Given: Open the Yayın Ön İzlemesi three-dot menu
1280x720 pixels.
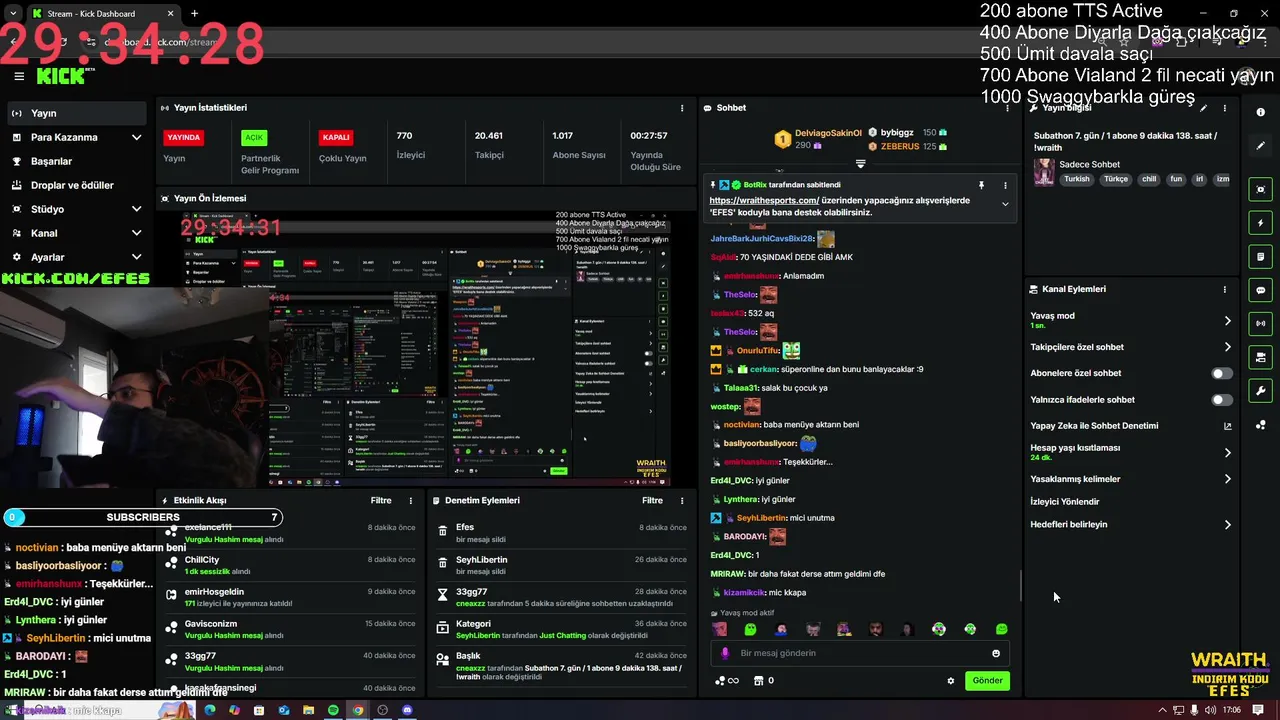Looking at the screenshot, I should [x=682, y=198].
